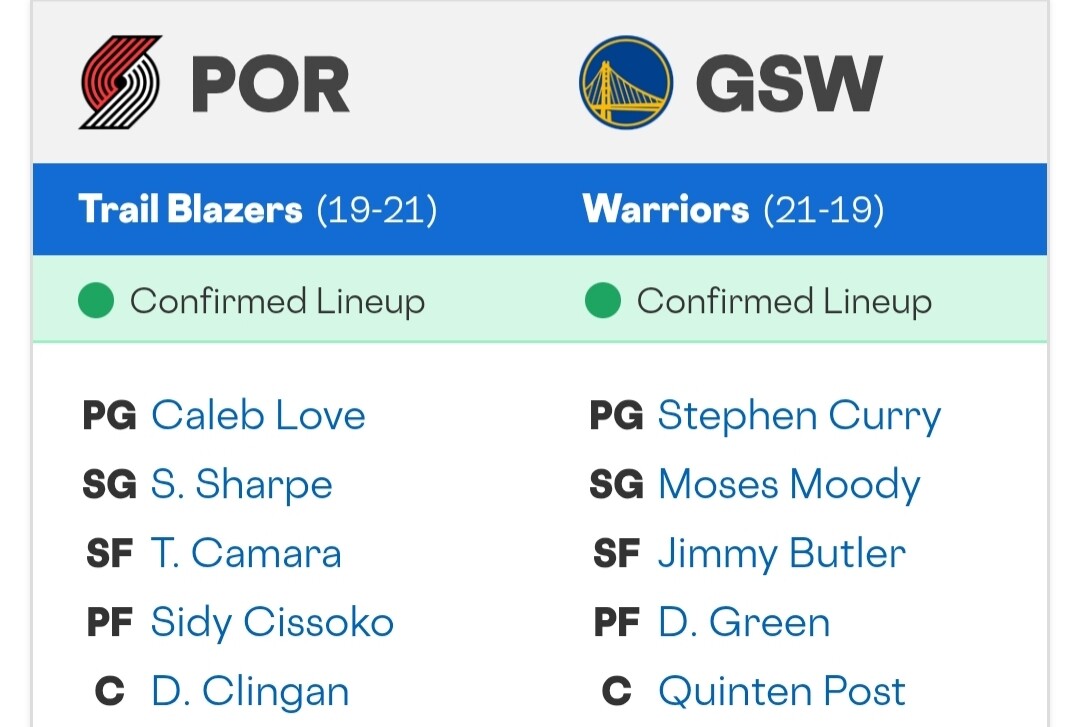The height and width of the screenshot is (727, 1080).
Task: Click the POR team abbreviation
Action: tap(270, 84)
